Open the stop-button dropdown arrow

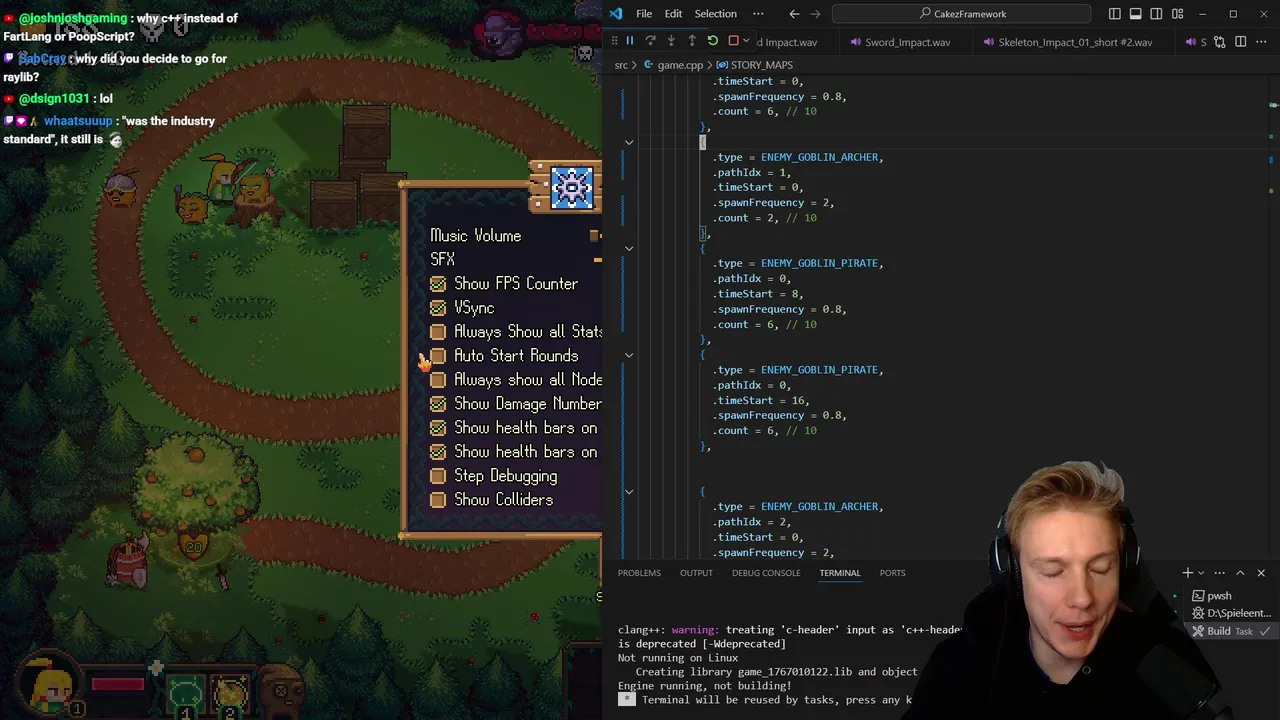pyautogui.click(x=745, y=41)
